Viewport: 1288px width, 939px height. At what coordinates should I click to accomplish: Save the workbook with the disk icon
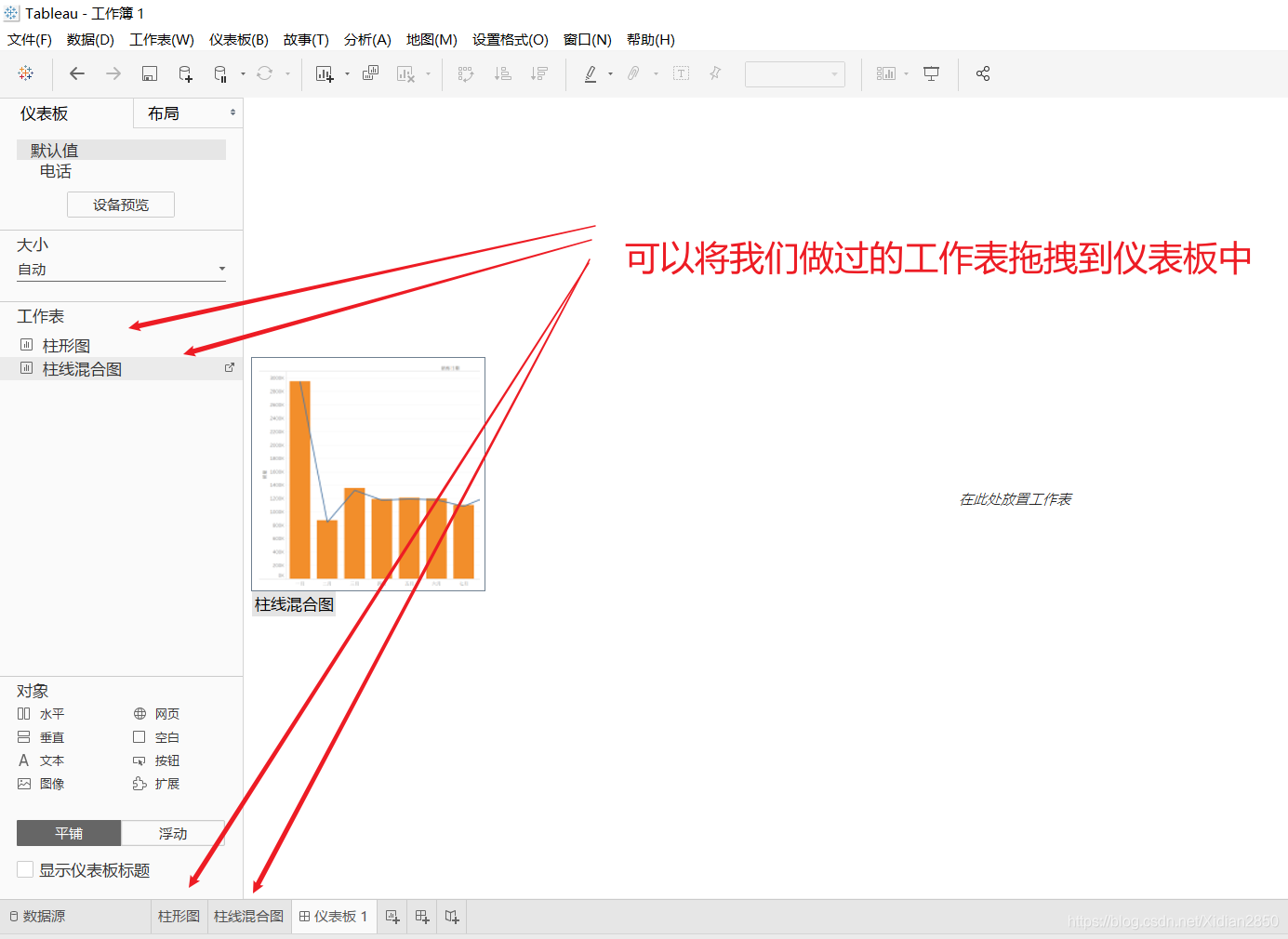click(149, 73)
